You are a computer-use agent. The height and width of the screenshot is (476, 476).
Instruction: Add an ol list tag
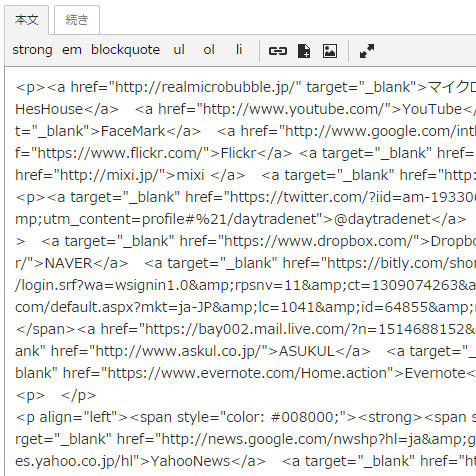pos(209,50)
